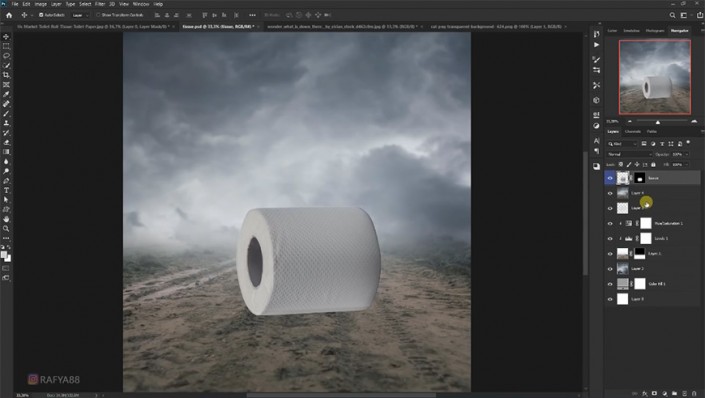Image resolution: width=705 pixels, height=398 pixels.
Task: Select the Eyedropper tool
Action: [6, 94]
